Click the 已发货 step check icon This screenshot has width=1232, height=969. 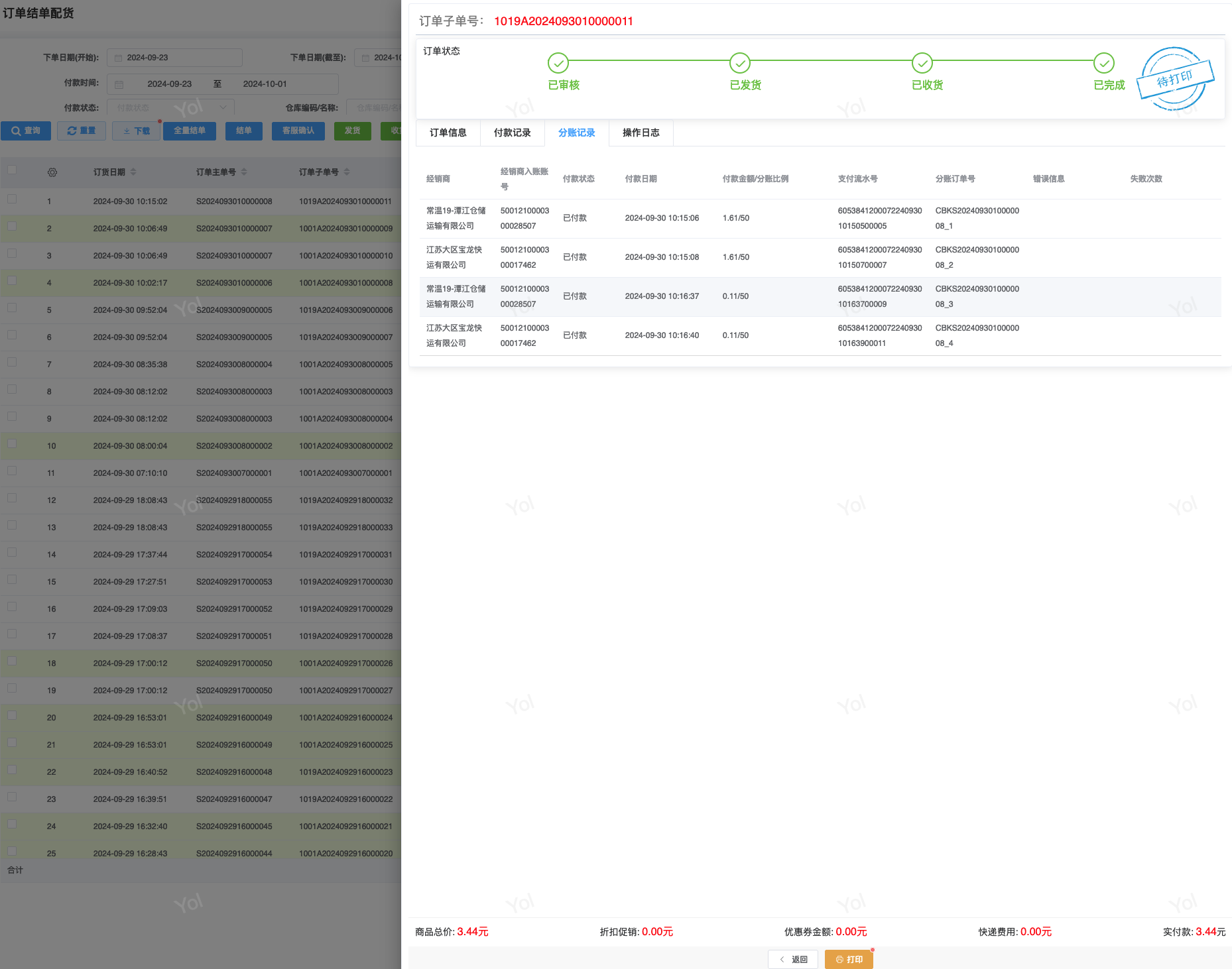(x=739, y=64)
